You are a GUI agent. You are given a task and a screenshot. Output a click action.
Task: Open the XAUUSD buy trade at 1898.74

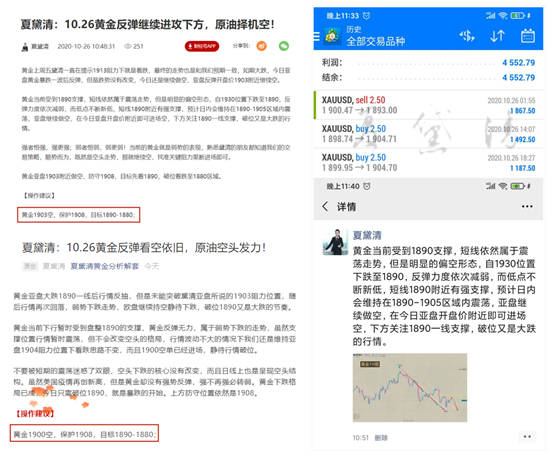point(428,134)
